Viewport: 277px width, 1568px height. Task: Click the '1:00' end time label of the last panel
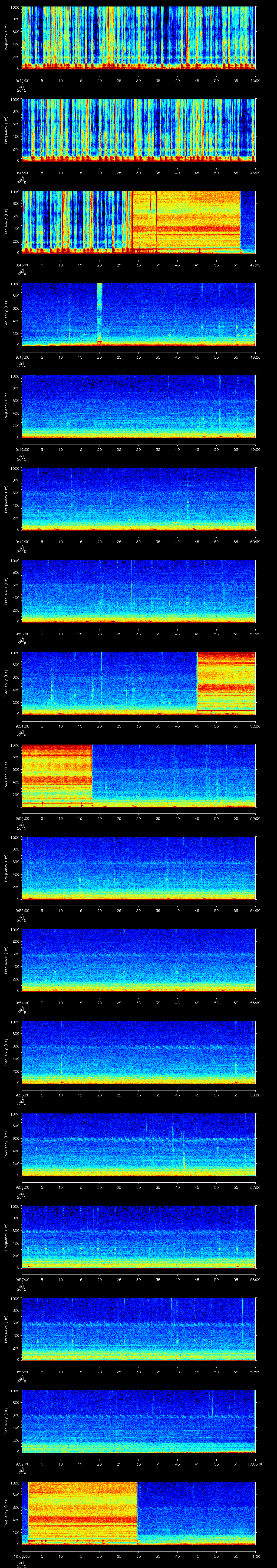(x=256, y=1556)
